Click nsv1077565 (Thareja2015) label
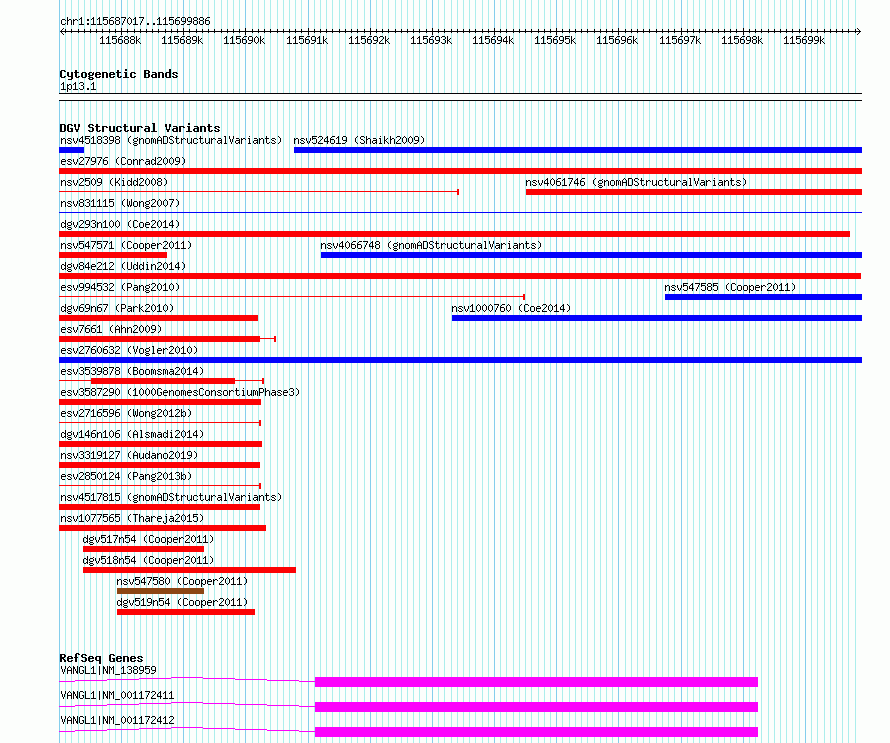 pos(132,518)
